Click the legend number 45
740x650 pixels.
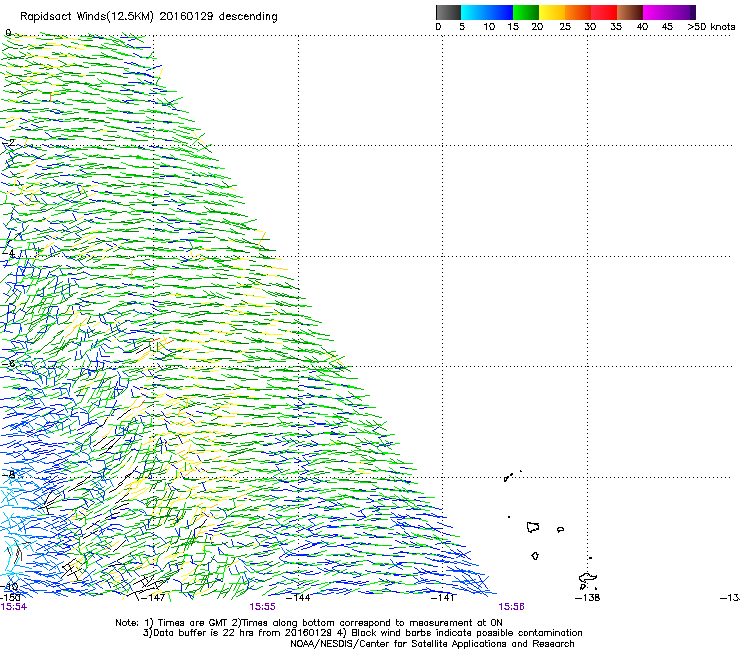667,27
